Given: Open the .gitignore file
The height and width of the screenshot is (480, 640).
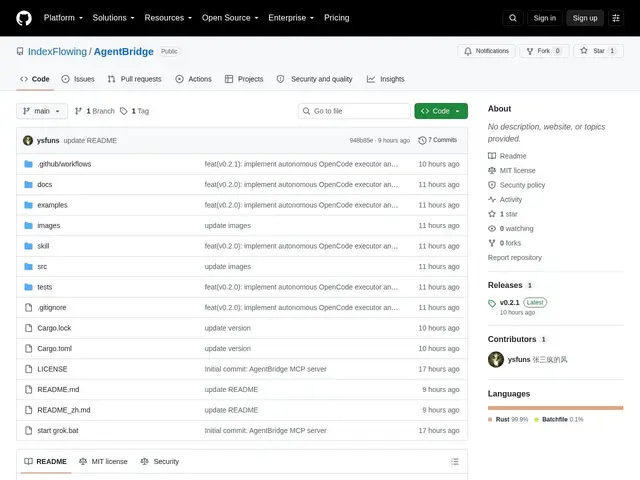Looking at the screenshot, I should 51,307.
